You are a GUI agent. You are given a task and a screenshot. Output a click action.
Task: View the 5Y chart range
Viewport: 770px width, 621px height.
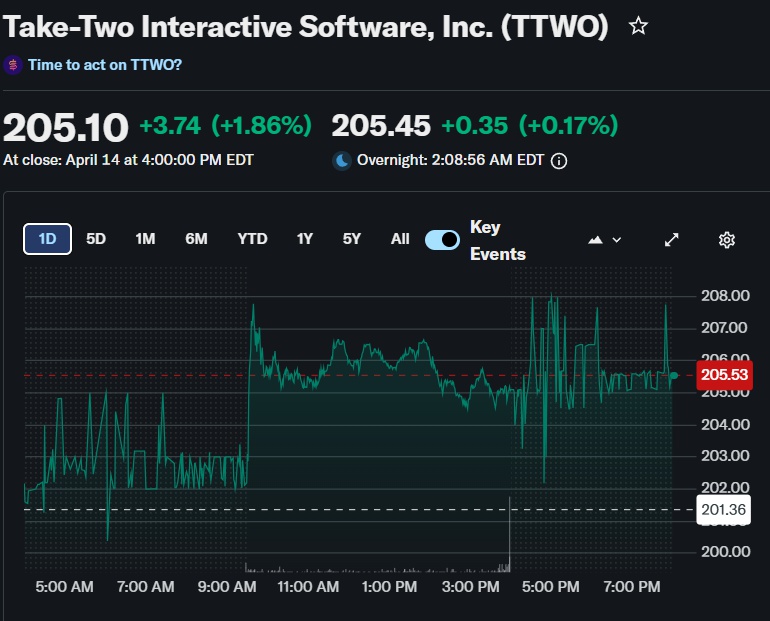click(352, 239)
